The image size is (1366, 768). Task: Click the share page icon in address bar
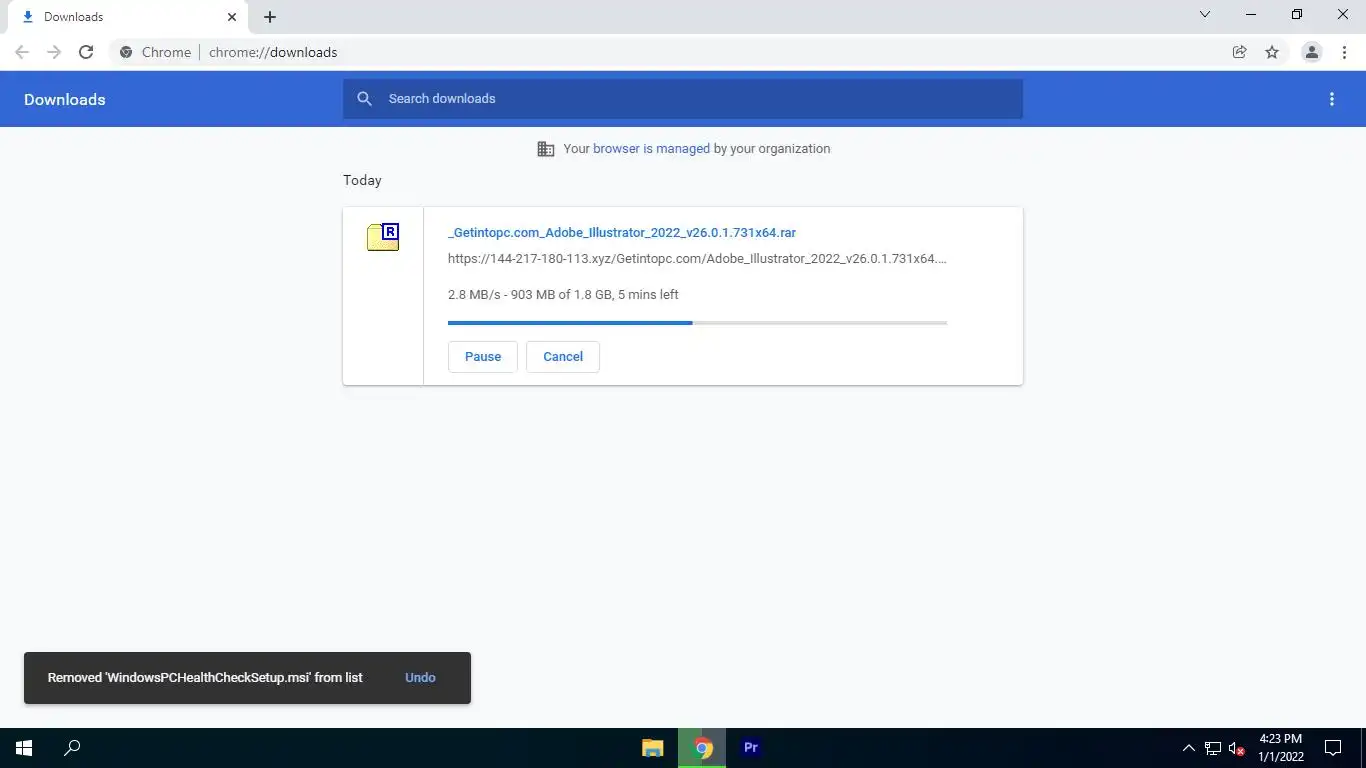(x=1240, y=52)
